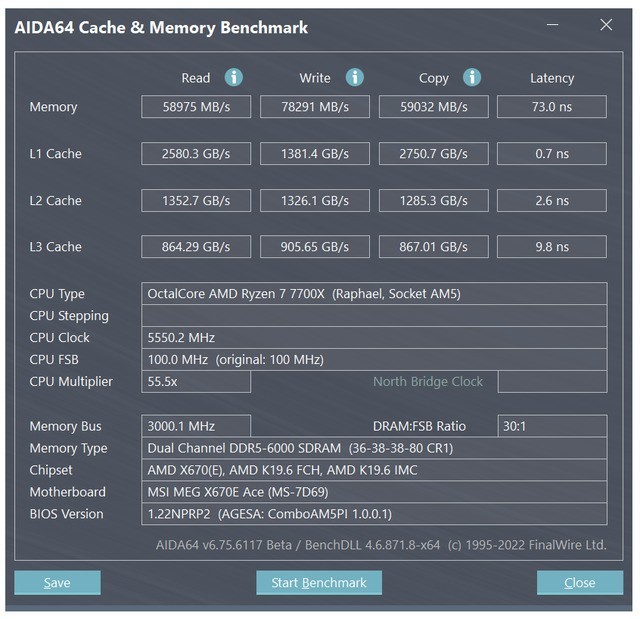Click the CPU Clock 5550.2 MHz field
The width and height of the screenshot is (640, 619).
click(374, 338)
